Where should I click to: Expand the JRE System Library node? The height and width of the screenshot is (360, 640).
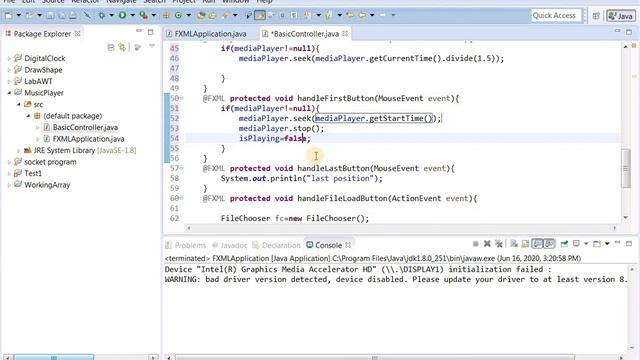19,151
